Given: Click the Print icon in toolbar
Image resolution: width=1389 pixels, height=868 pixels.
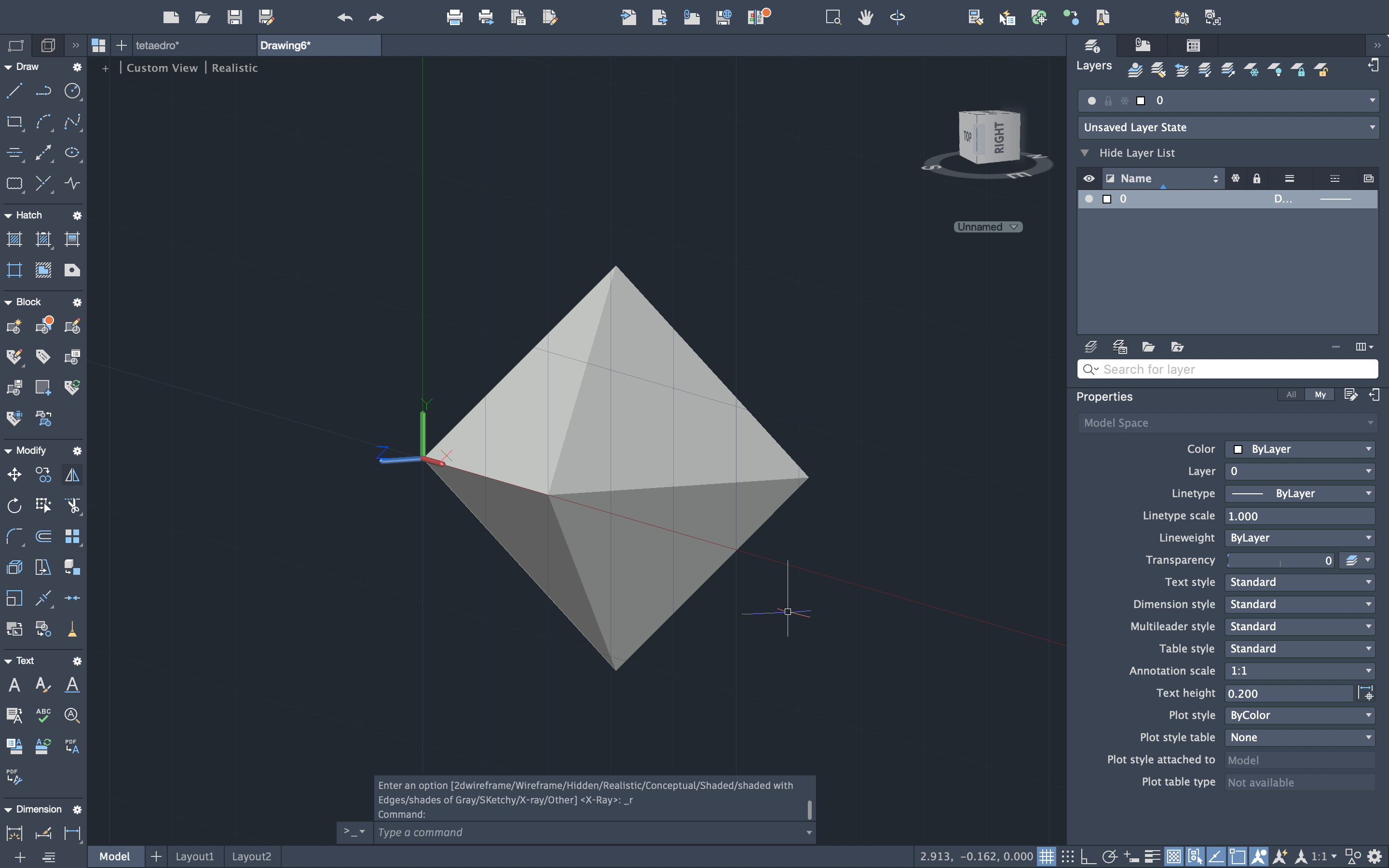Looking at the screenshot, I should point(455,17).
